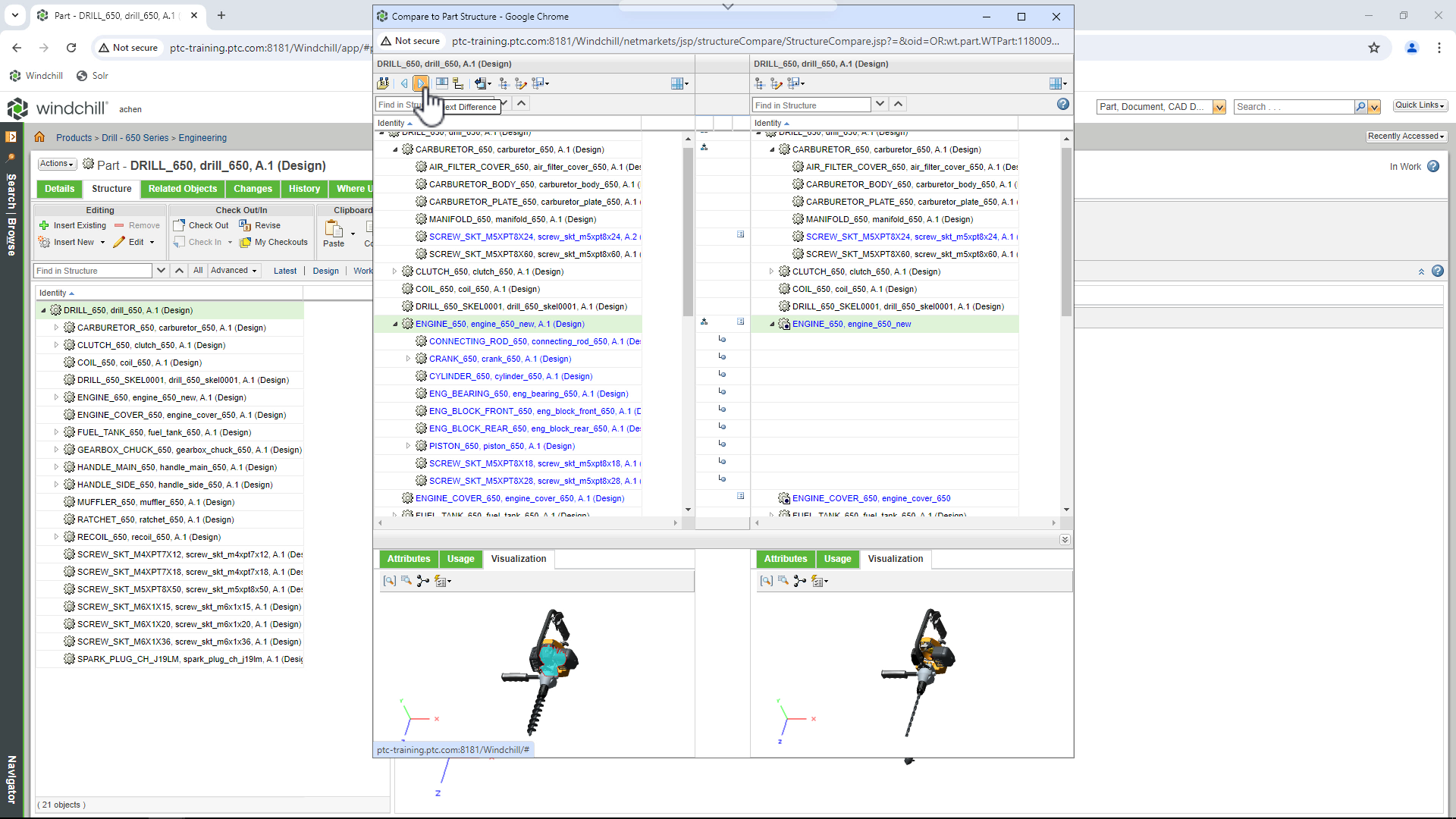
Task: Click Design filter link in main window
Action: [x=326, y=271]
